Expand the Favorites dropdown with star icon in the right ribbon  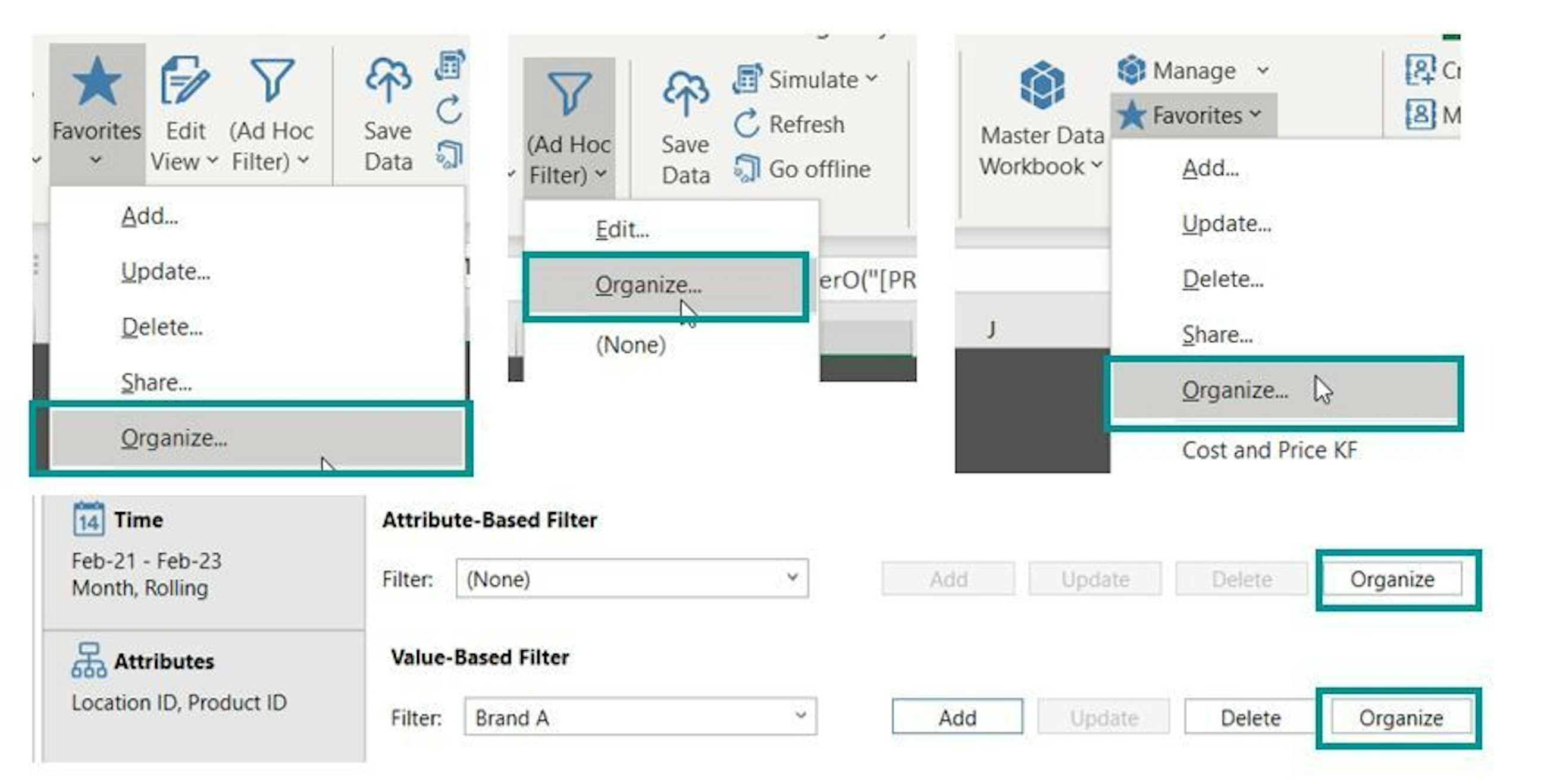coord(1194,115)
